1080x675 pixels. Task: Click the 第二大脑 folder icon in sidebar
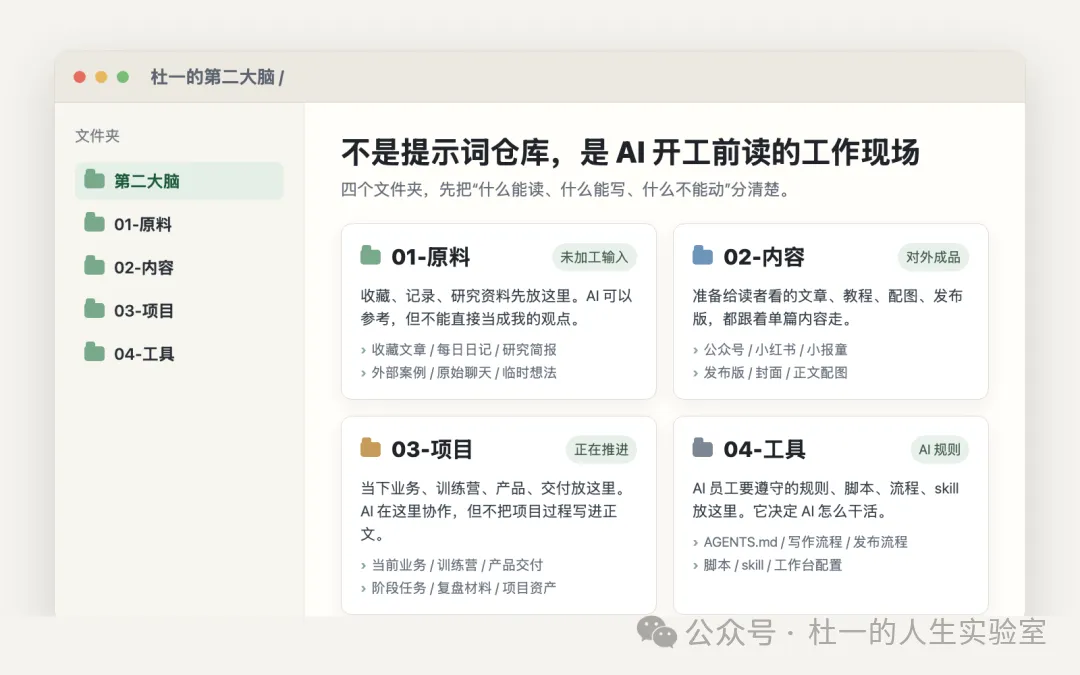(95, 180)
